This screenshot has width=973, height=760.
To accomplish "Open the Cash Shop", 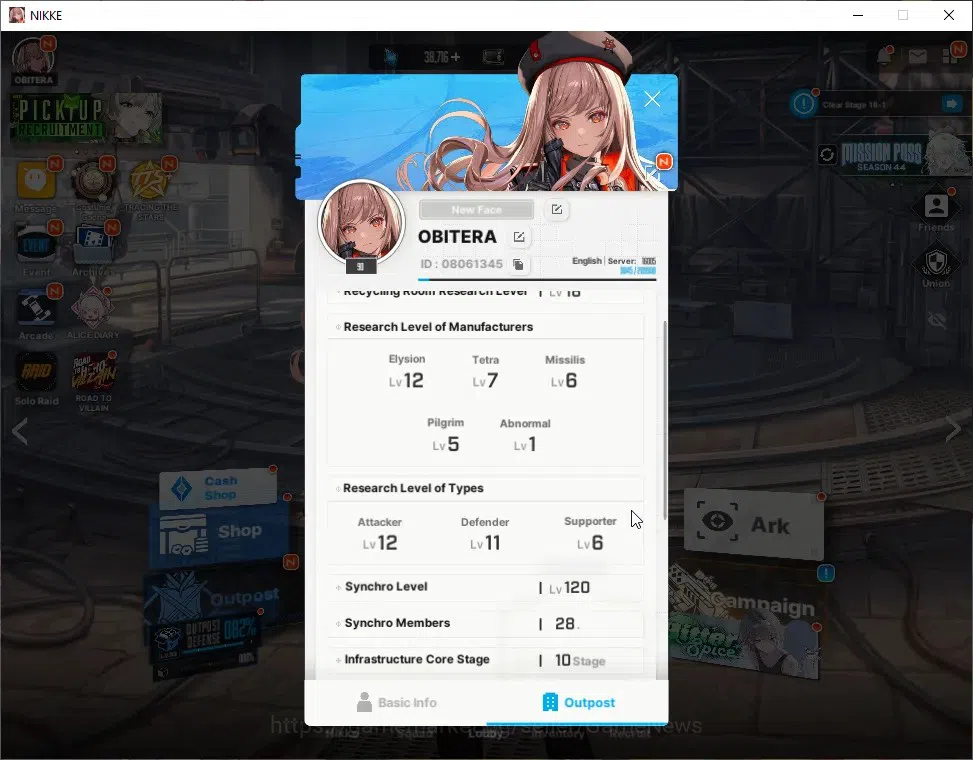I will [x=217, y=488].
